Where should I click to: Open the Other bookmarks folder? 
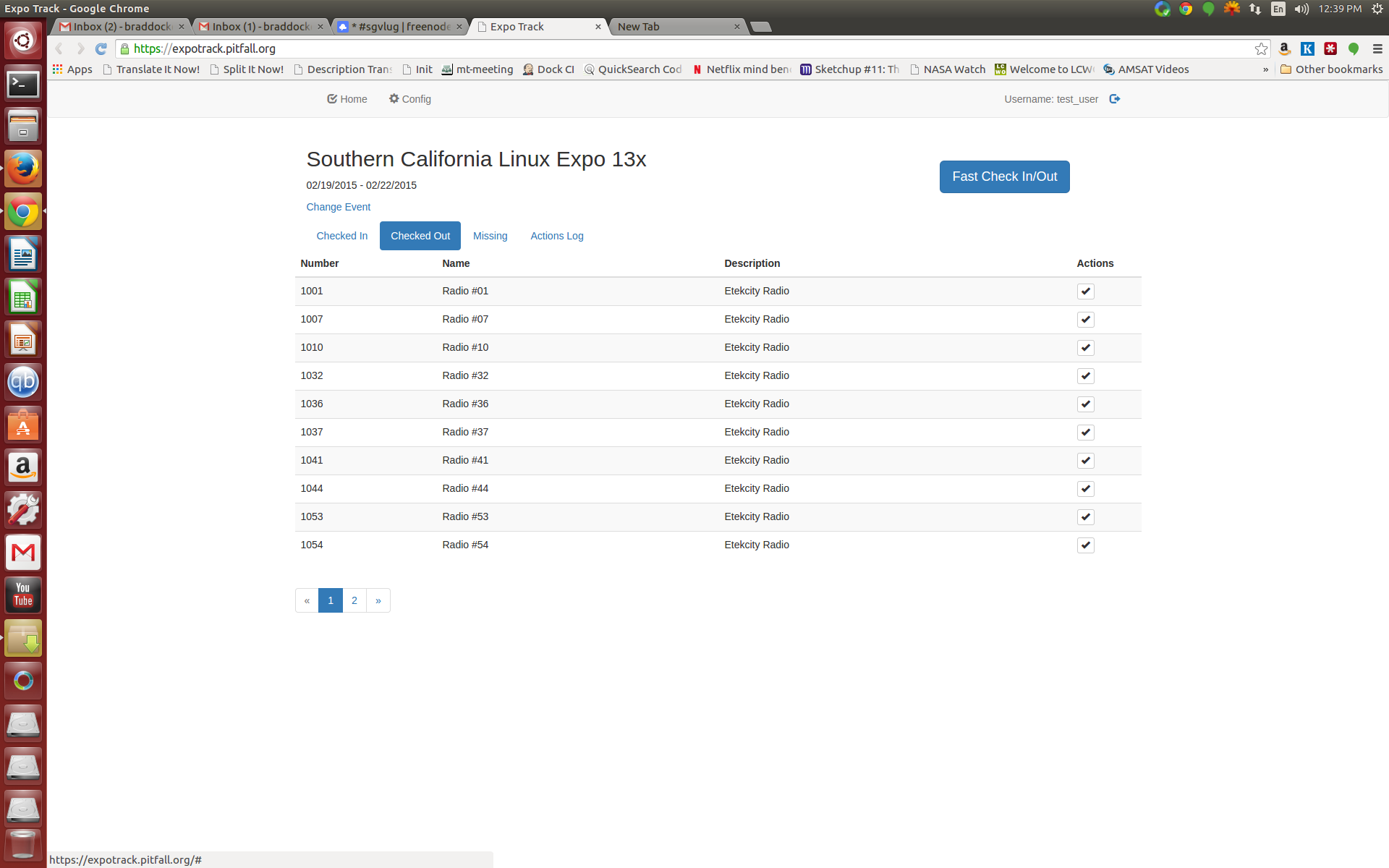pyautogui.click(x=1331, y=69)
